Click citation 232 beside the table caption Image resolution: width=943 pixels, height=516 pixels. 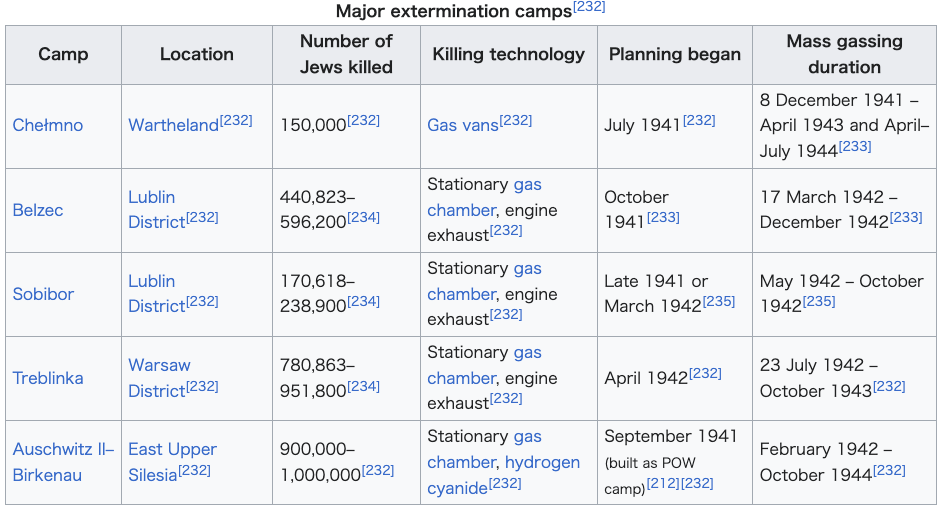point(589,7)
